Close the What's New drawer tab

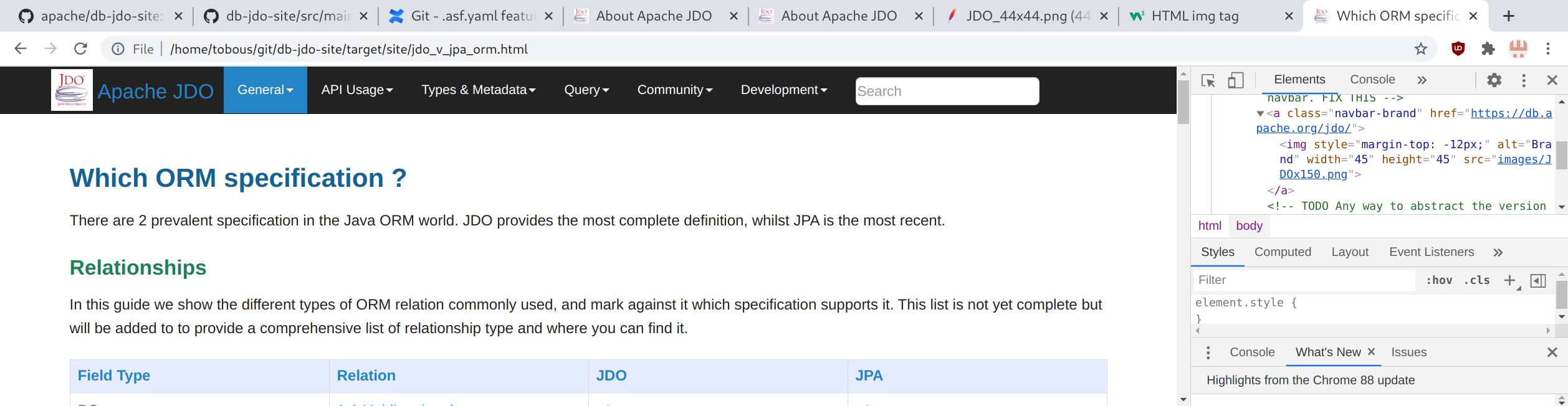(x=1371, y=352)
